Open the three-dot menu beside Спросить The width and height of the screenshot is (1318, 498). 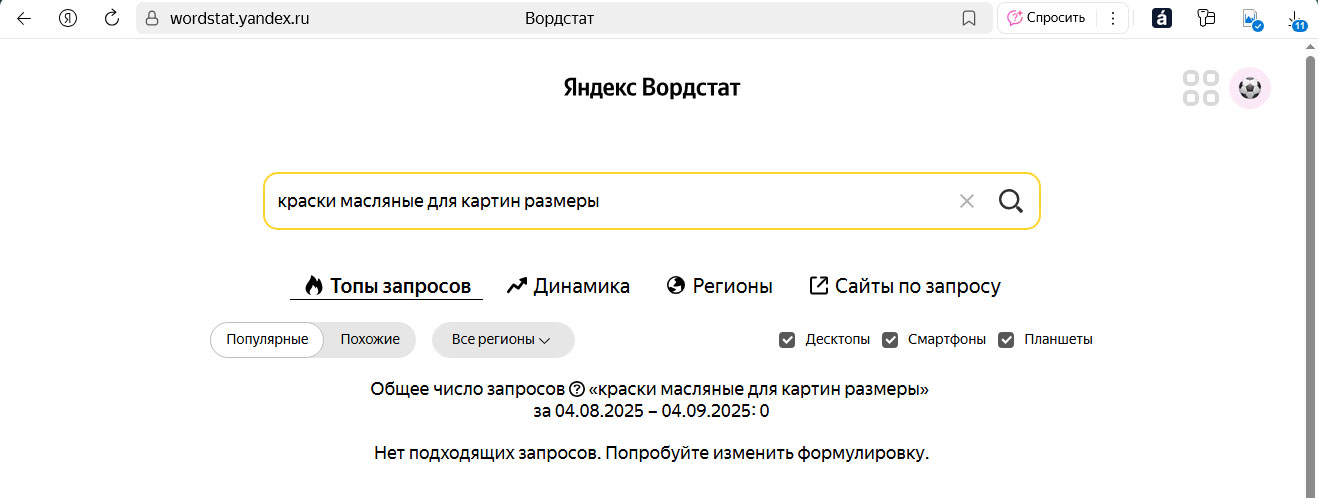pos(1112,18)
